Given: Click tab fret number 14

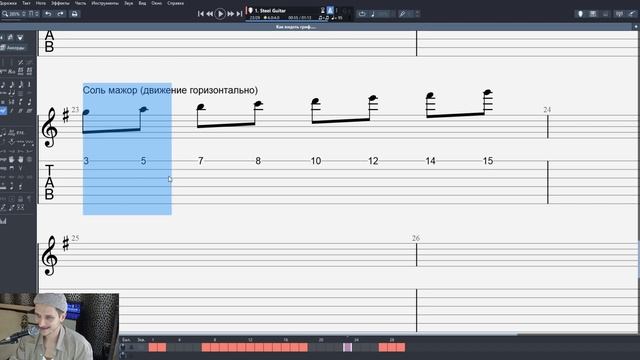Looking at the screenshot, I should click(x=430, y=161).
